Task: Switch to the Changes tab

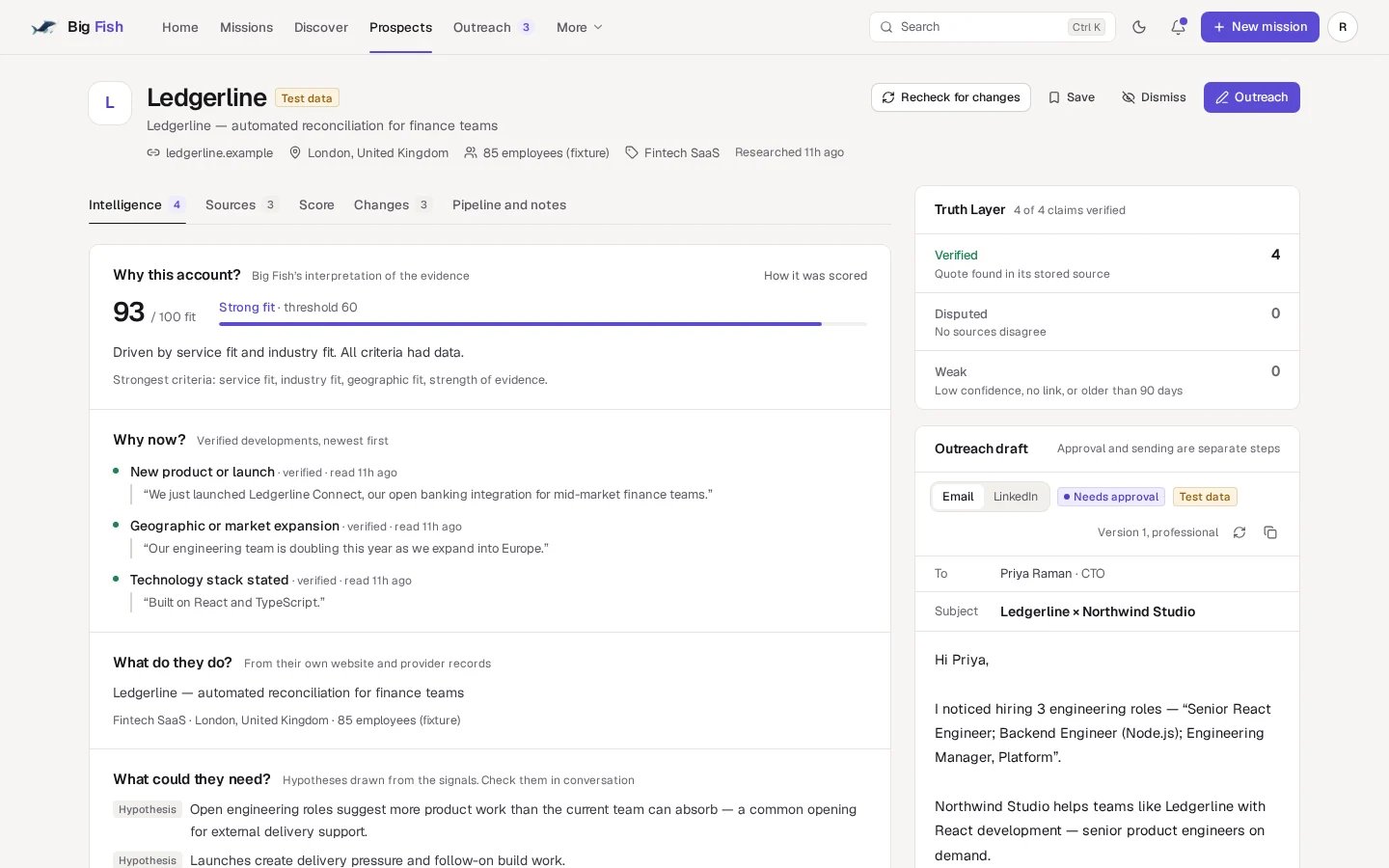Action: click(x=393, y=204)
